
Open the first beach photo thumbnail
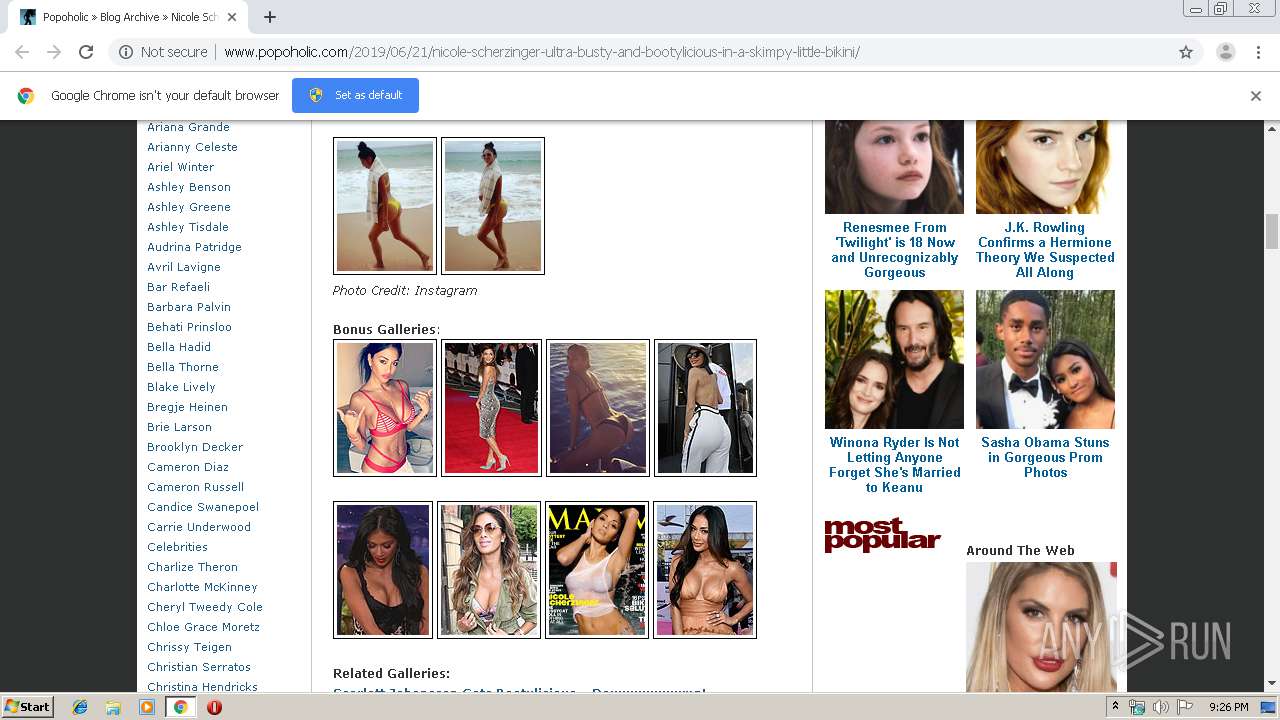pyautogui.click(x=385, y=206)
